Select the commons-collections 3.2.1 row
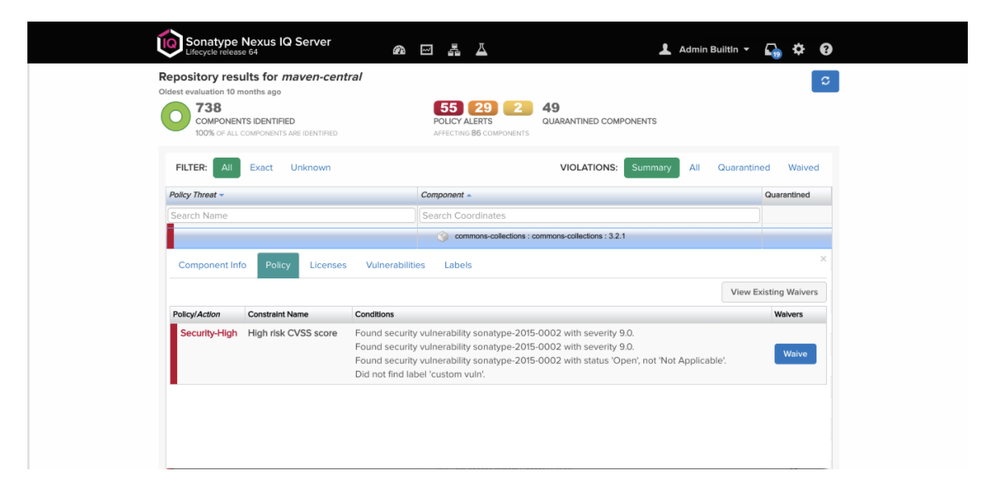This screenshot has width=1000, height=486. [499, 237]
